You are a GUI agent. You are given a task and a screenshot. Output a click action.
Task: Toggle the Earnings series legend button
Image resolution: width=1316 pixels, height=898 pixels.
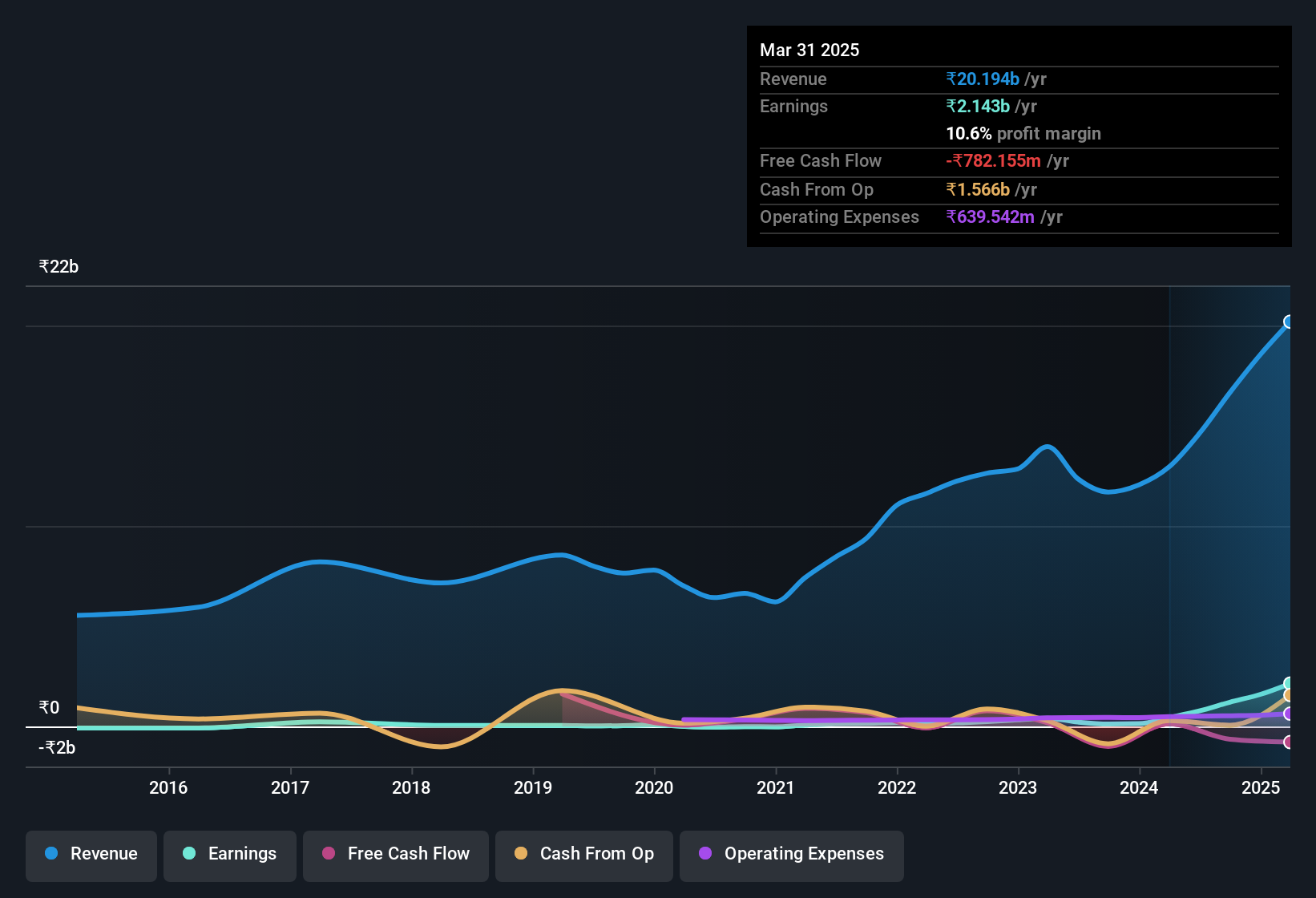230,855
